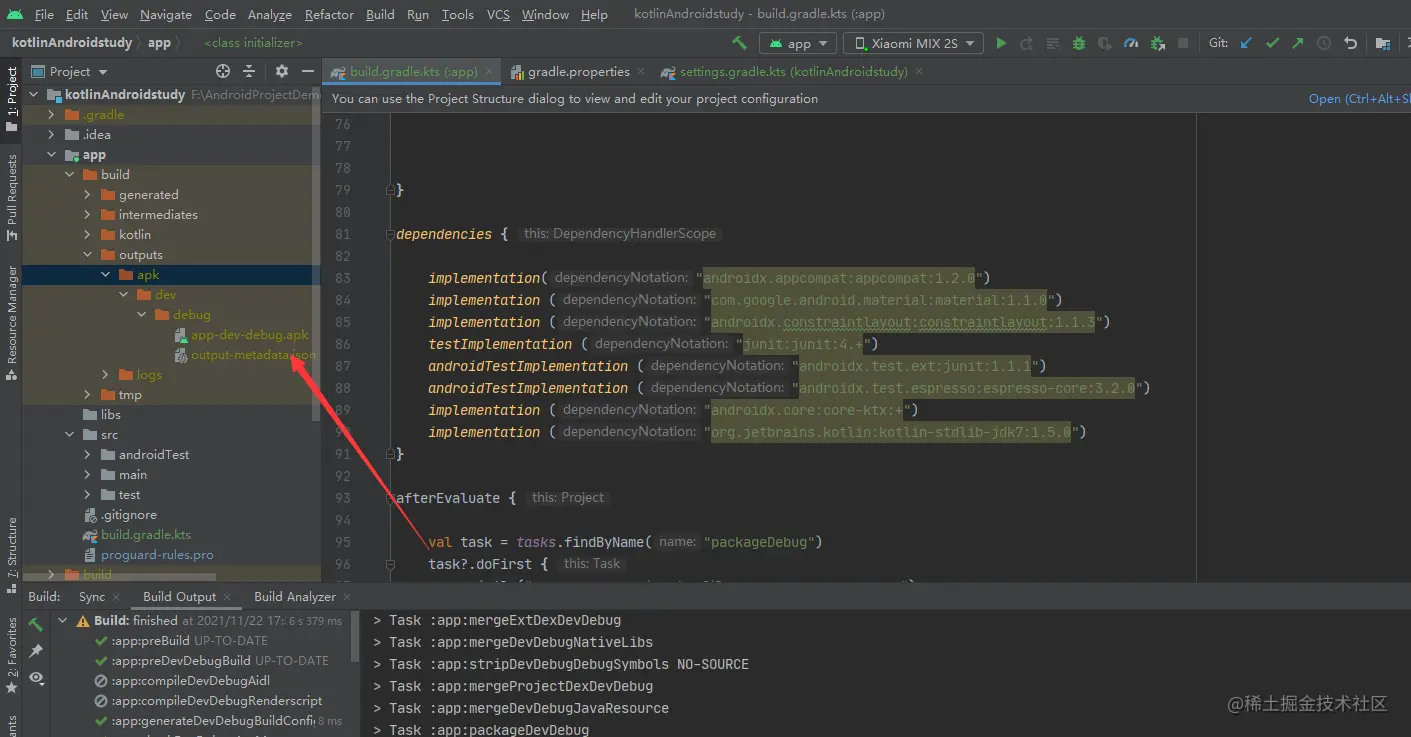Open the VCS menu
The width and height of the screenshot is (1411, 737).
(498, 14)
